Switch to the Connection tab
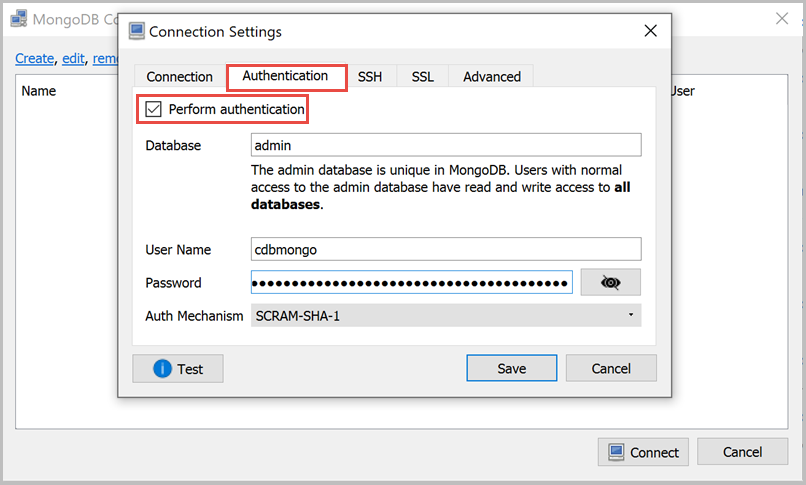 click(179, 77)
